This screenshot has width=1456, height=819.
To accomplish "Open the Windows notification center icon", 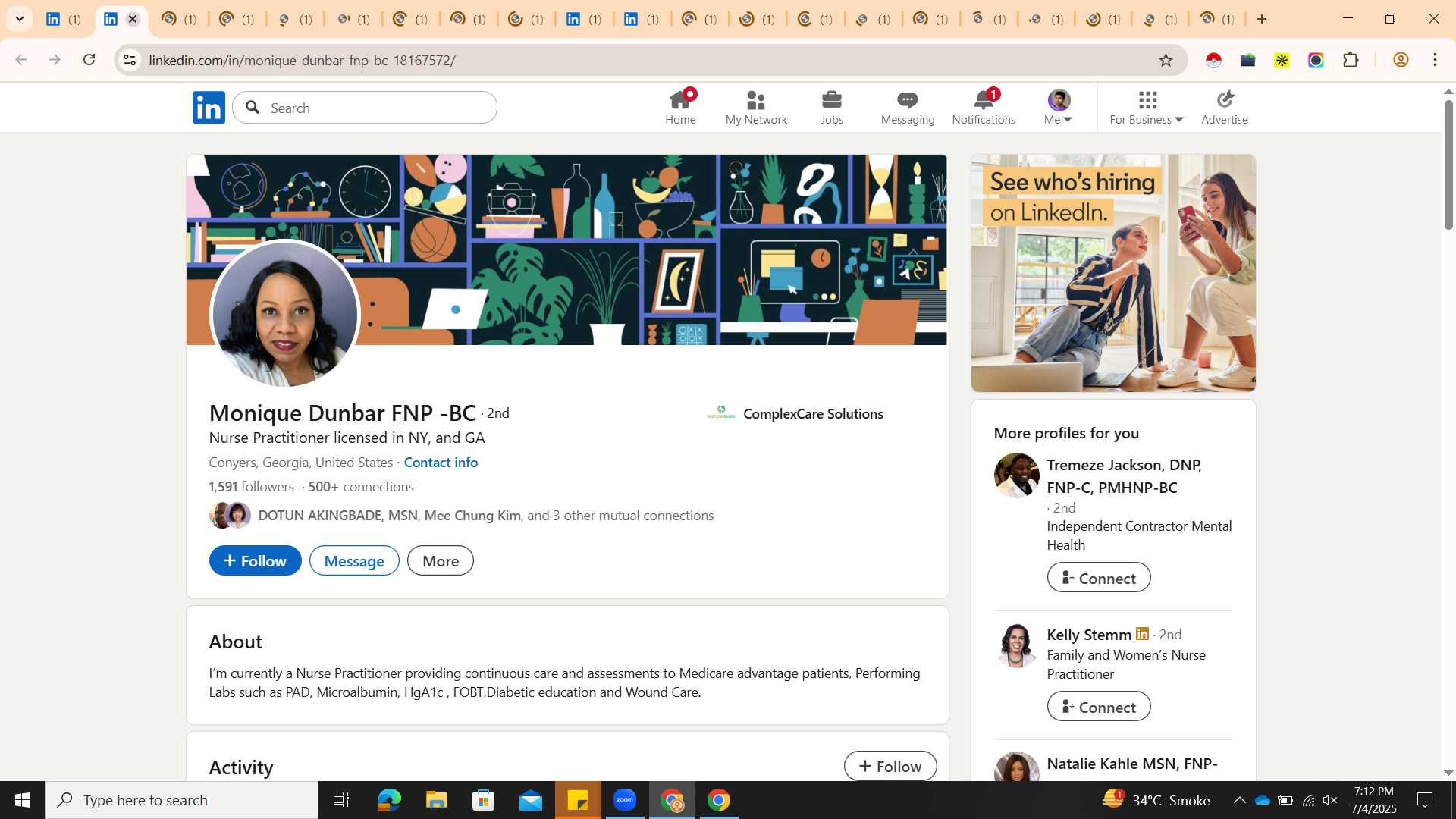I will click(x=1425, y=800).
